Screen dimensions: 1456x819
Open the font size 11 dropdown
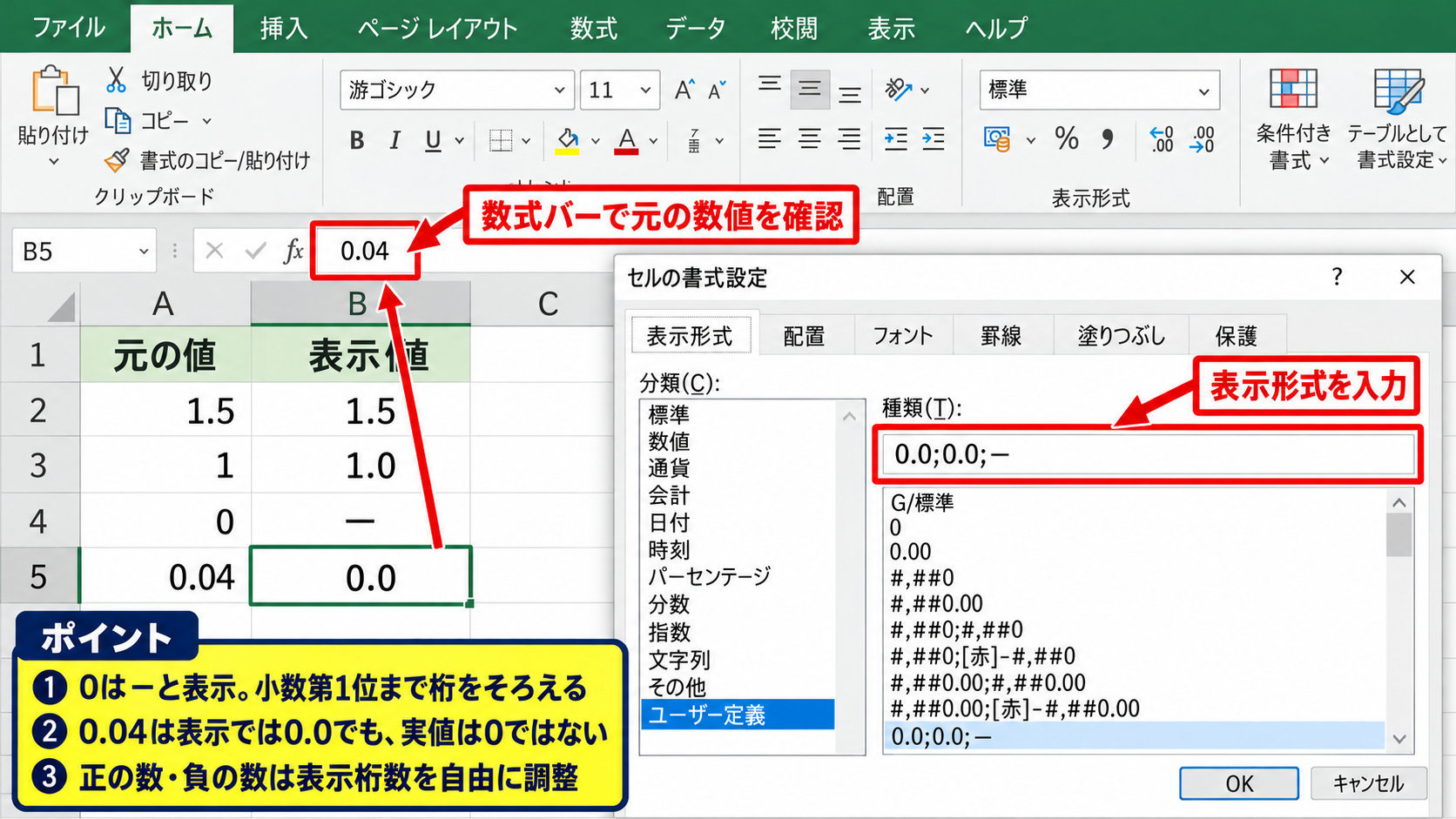click(x=645, y=90)
